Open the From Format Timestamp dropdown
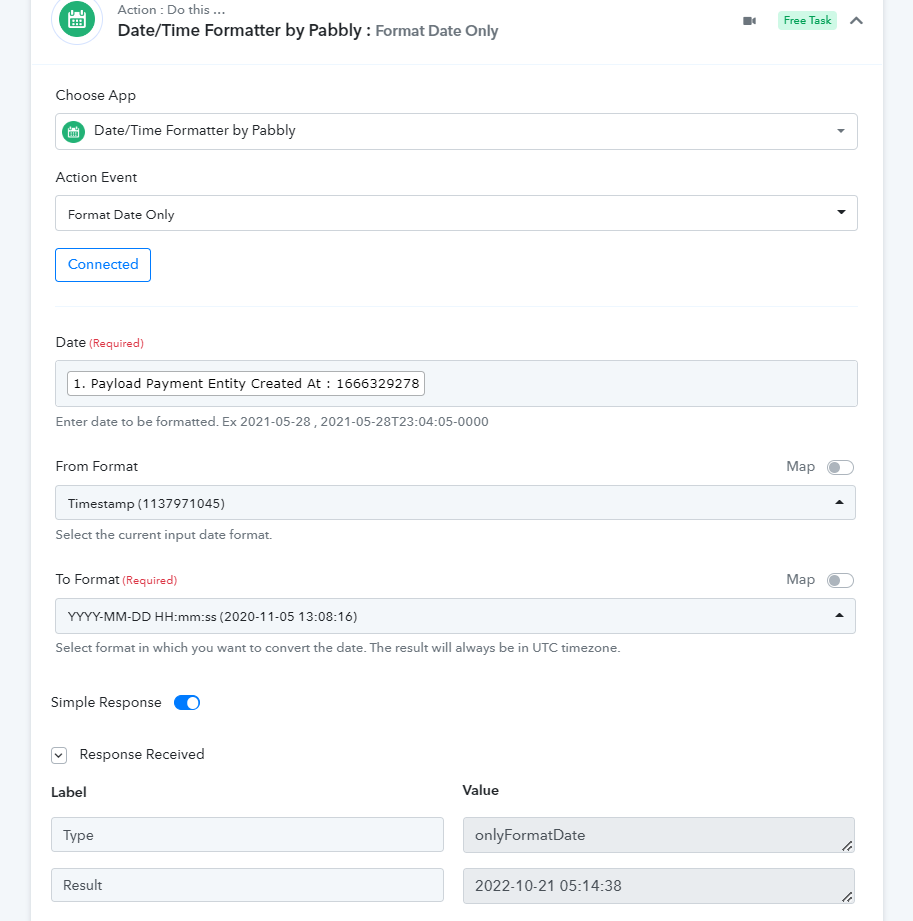The width and height of the screenshot is (913, 921). click(455, 503)
